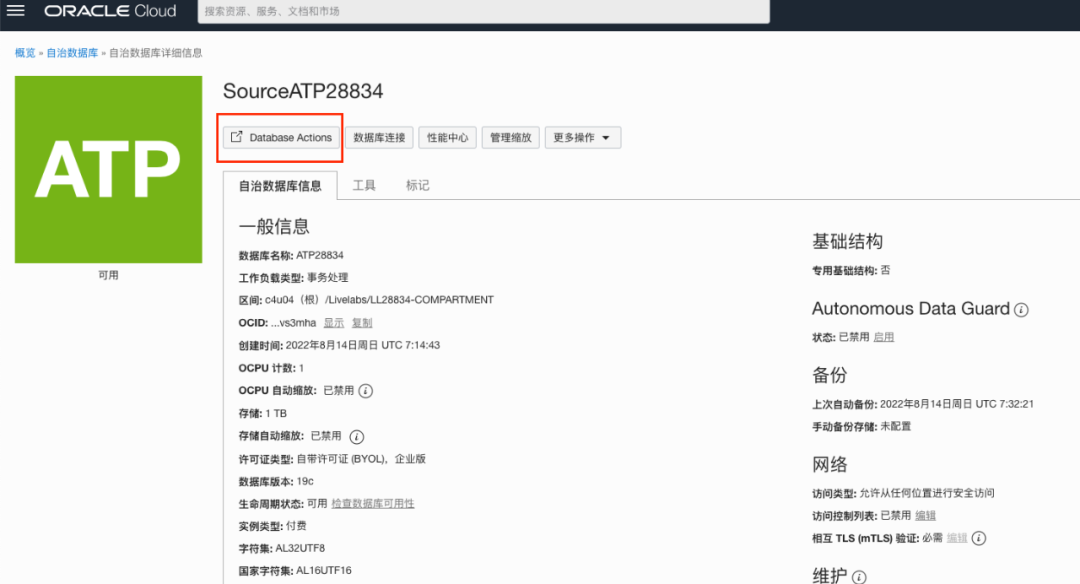Image resolution: width=1080 pixels, height=584 pixels.
Task: Click info icon next to 存储自动缩放
Action: point(356,437)
